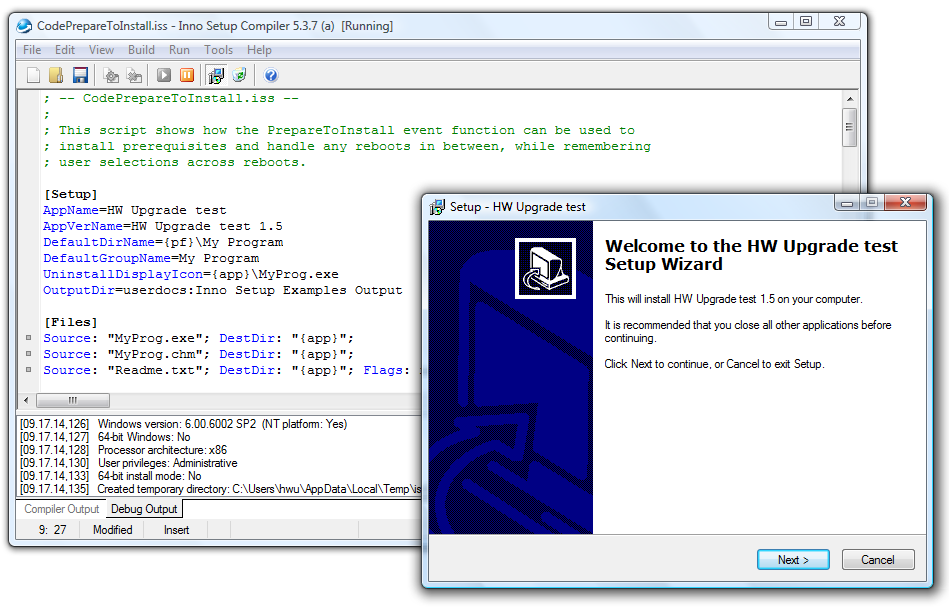Click the editor vertical scrollbar up arrow
Viewport: 949px width, 607px height.
(x=850, y=99)
